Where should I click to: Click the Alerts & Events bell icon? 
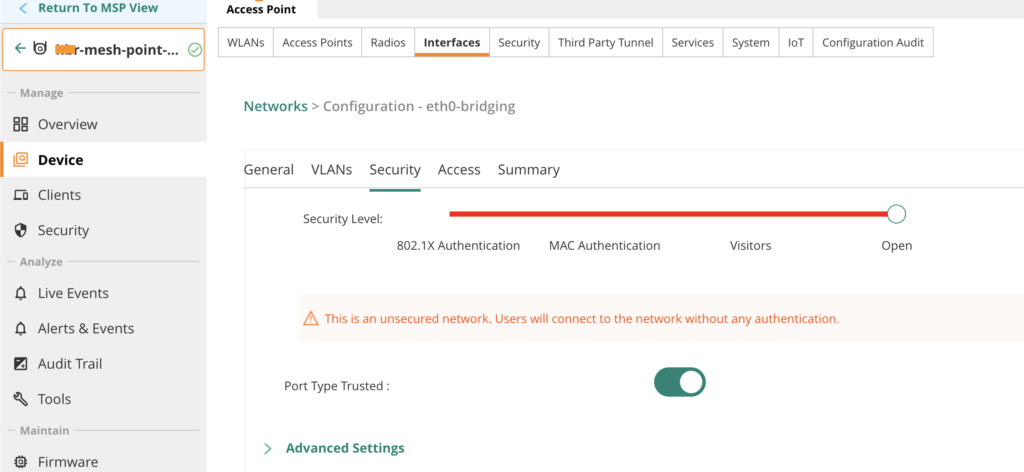(20, 328)
